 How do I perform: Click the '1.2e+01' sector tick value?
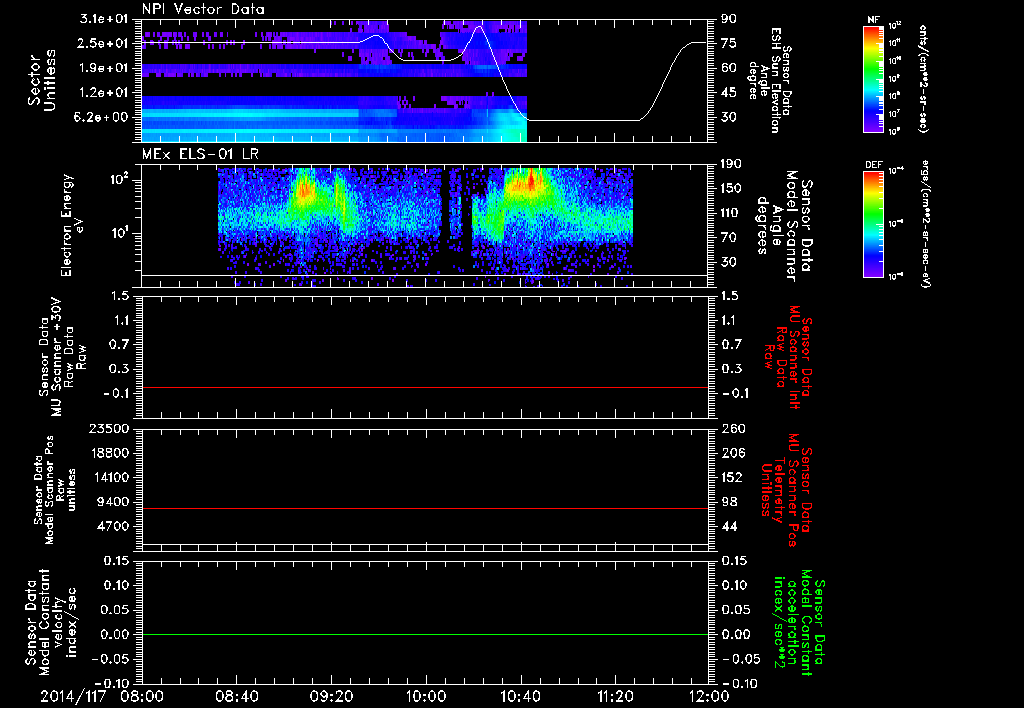(103, 93)
